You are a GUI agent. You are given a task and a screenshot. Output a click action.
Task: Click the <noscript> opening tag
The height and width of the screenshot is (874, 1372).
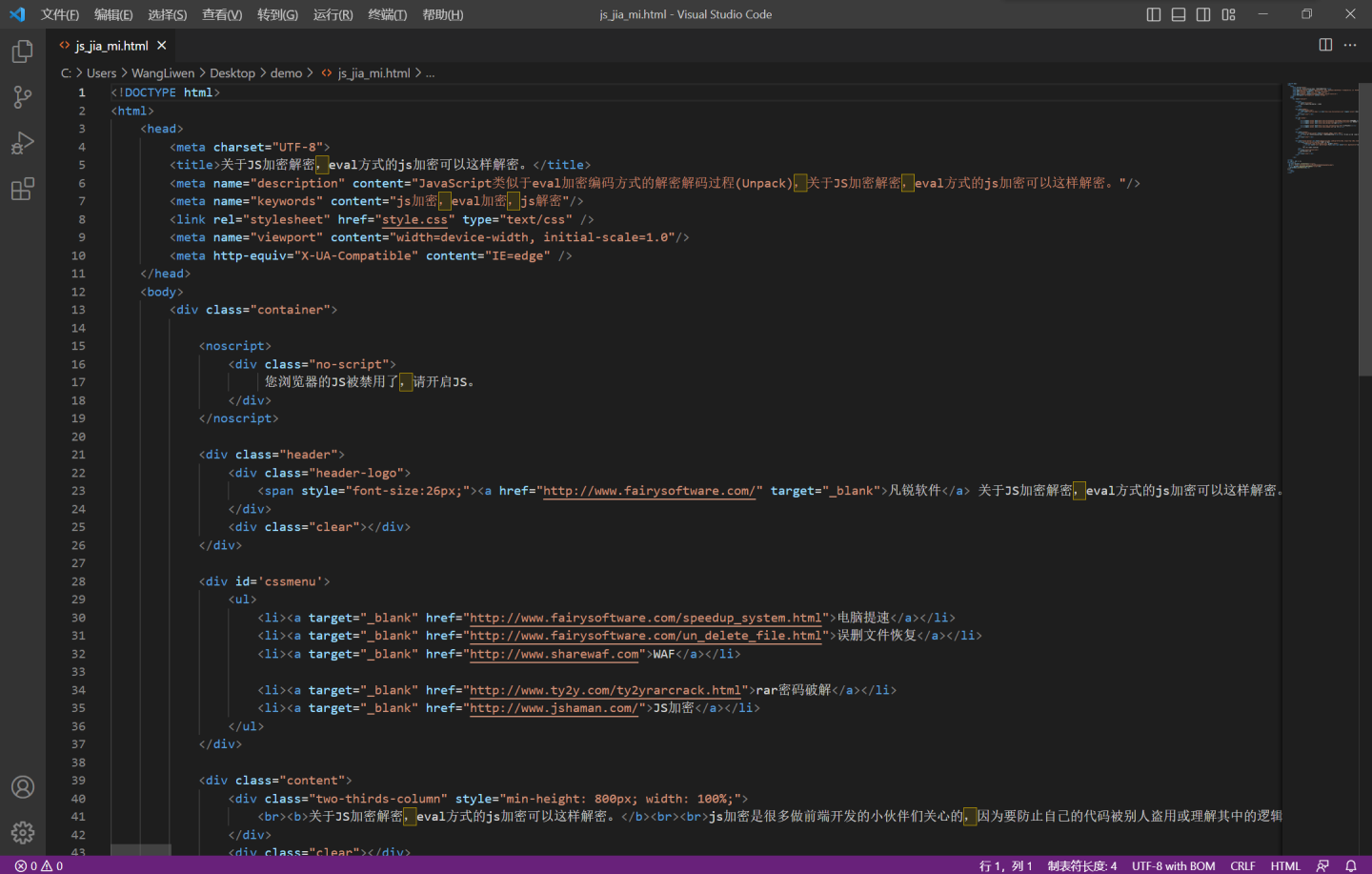pyautogui.click(x=235, y=346)
